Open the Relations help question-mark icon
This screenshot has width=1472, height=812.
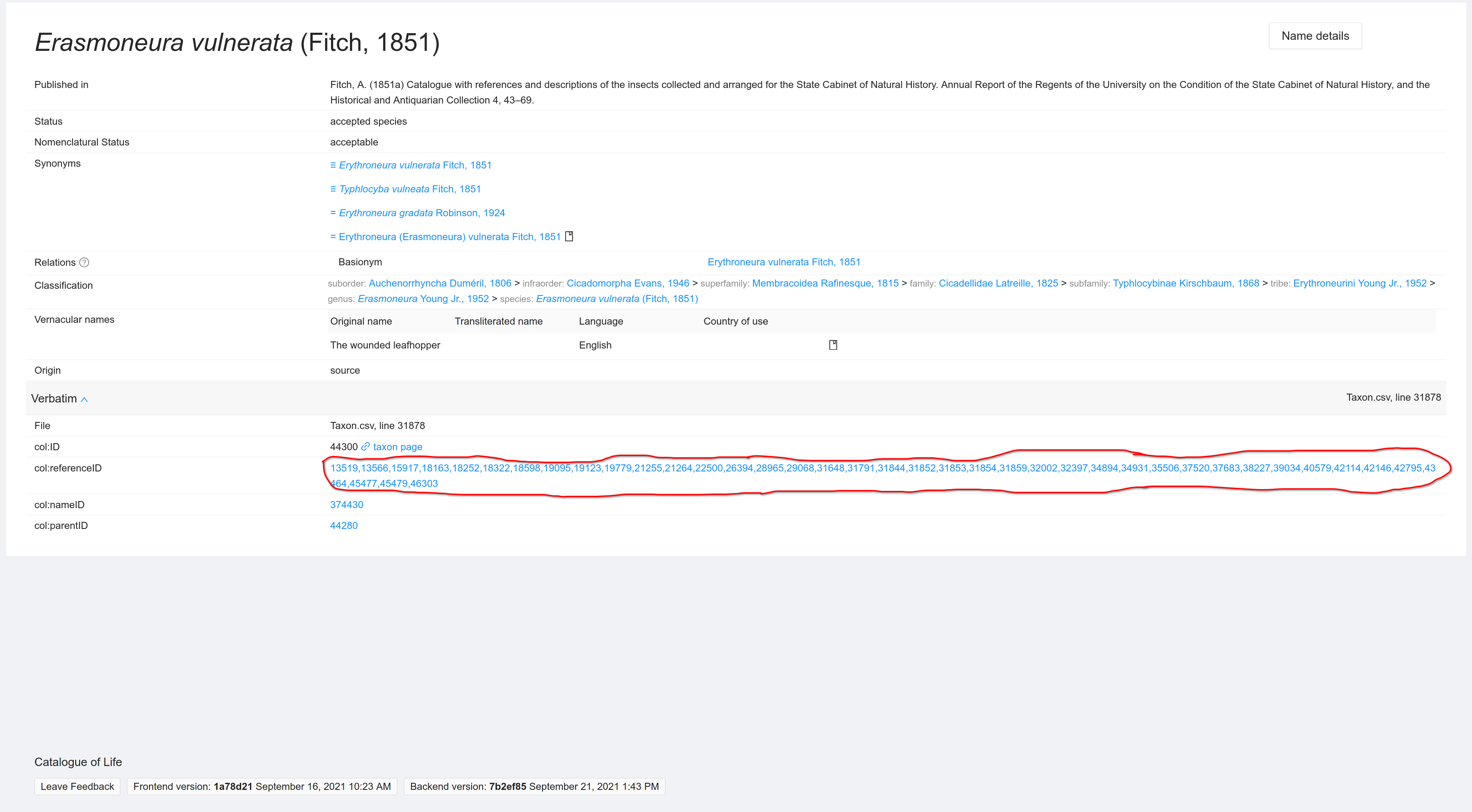click(x=85, y=263)
